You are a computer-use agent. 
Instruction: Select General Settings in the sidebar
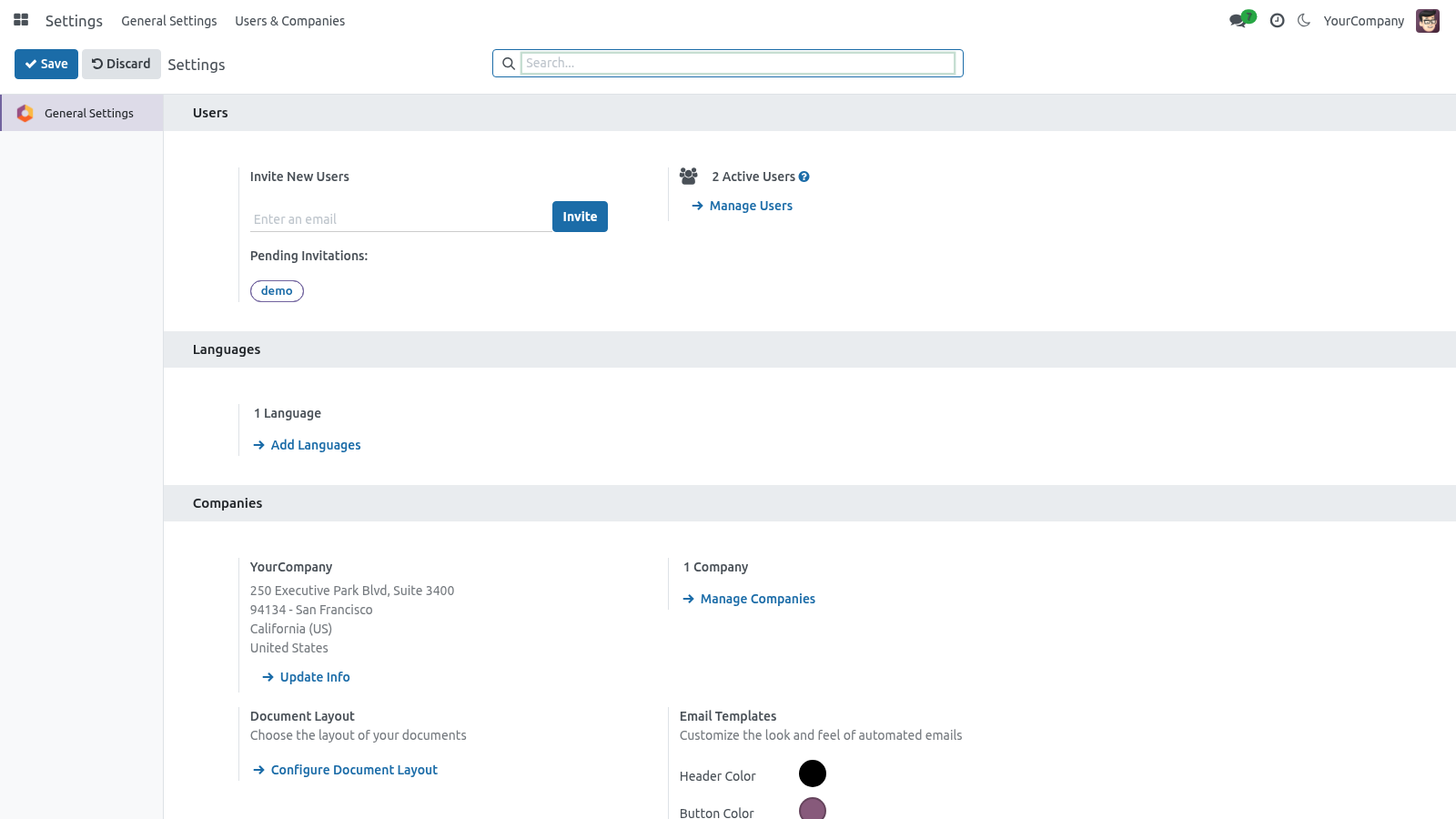point(82,113)
